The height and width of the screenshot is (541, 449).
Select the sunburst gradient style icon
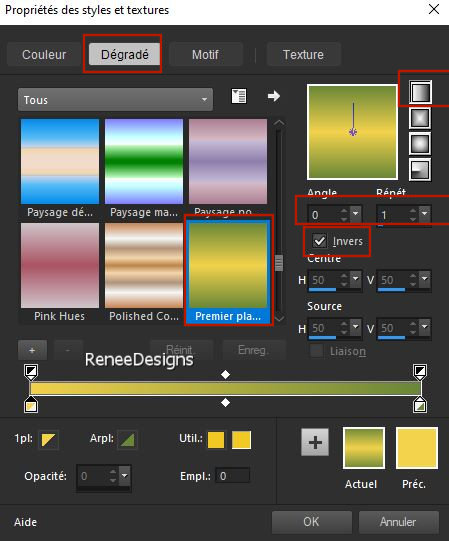(x=420, y=144)
